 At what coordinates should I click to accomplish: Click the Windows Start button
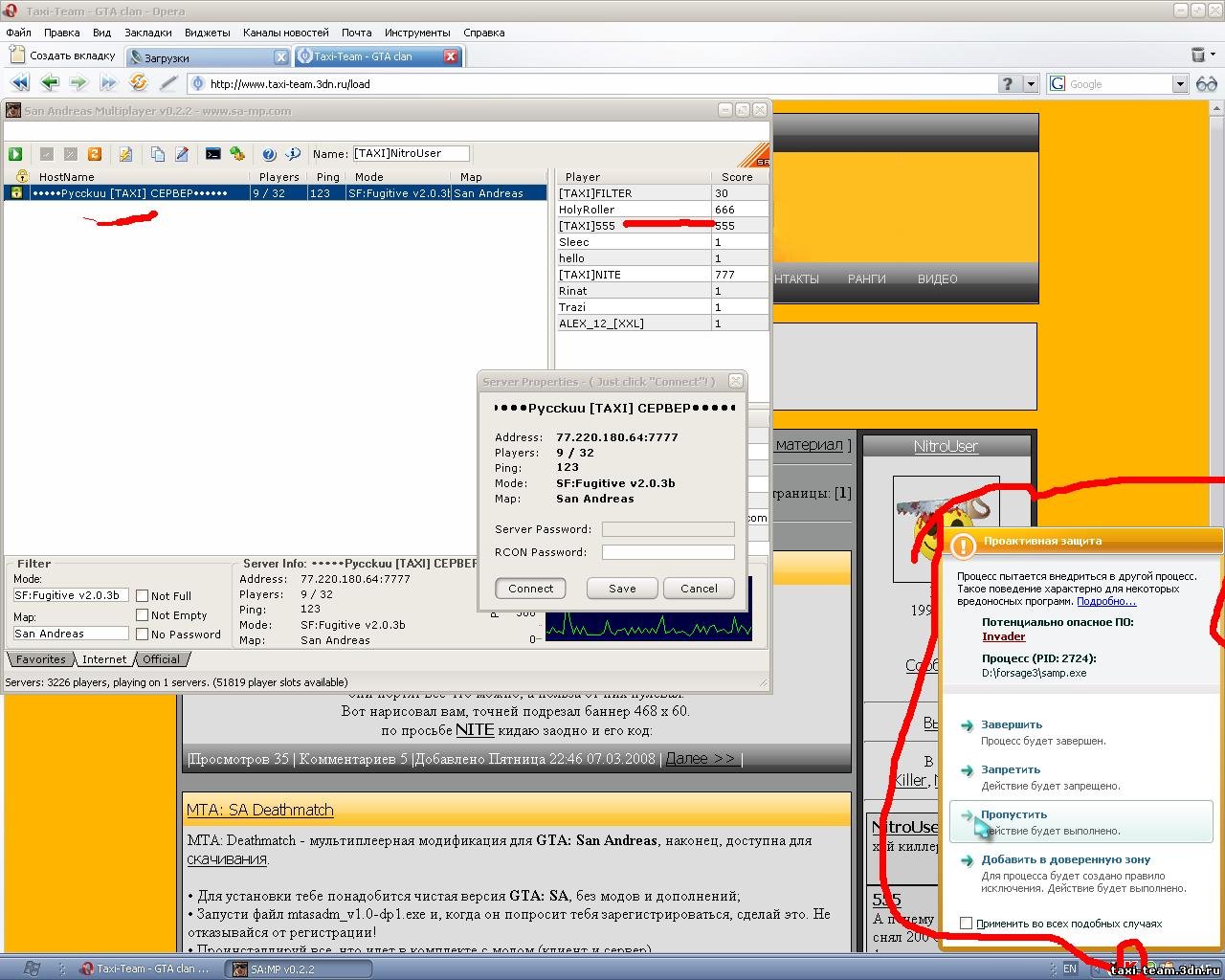[x=32, y=969]
